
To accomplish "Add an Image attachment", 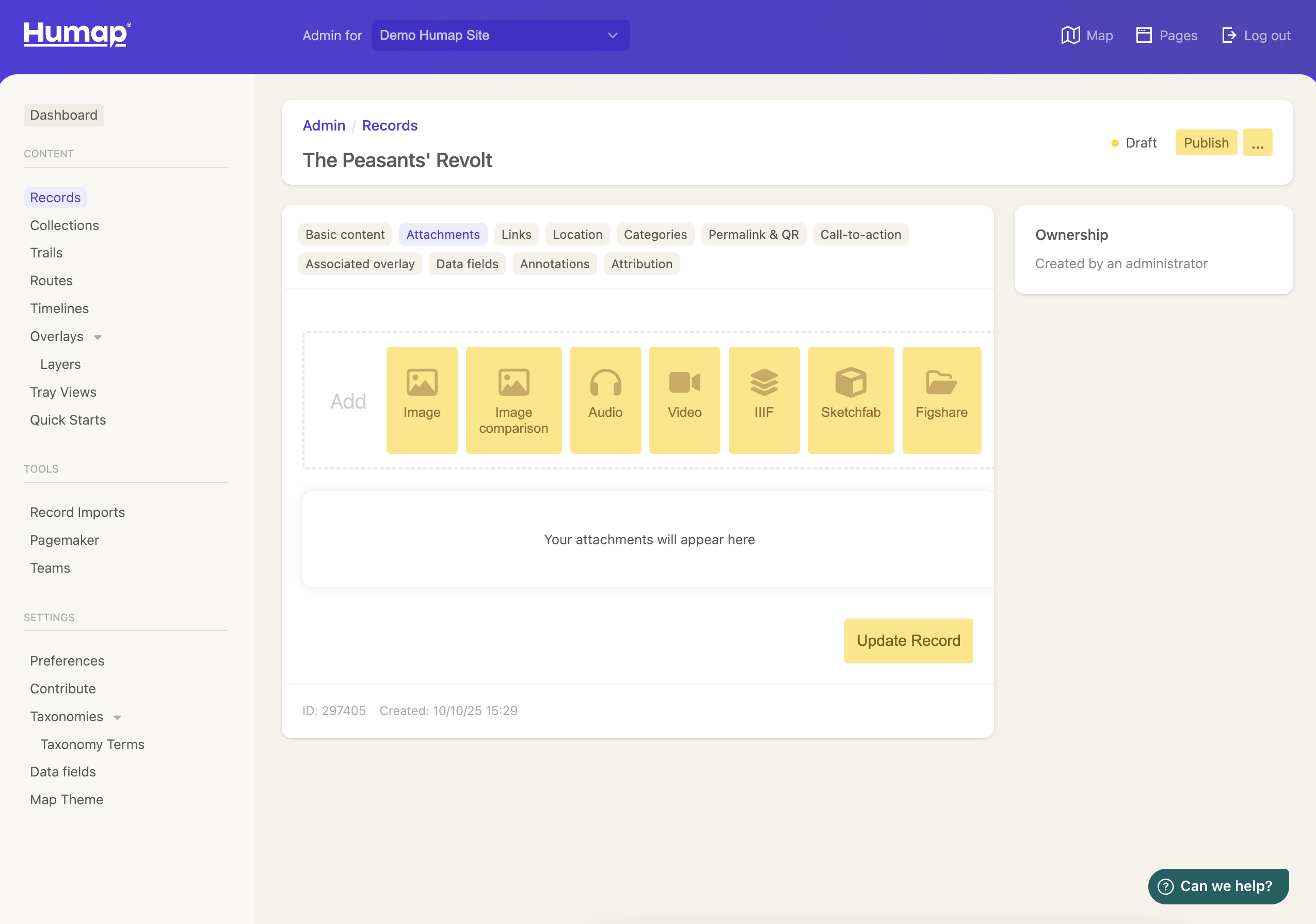I will 422,400.
